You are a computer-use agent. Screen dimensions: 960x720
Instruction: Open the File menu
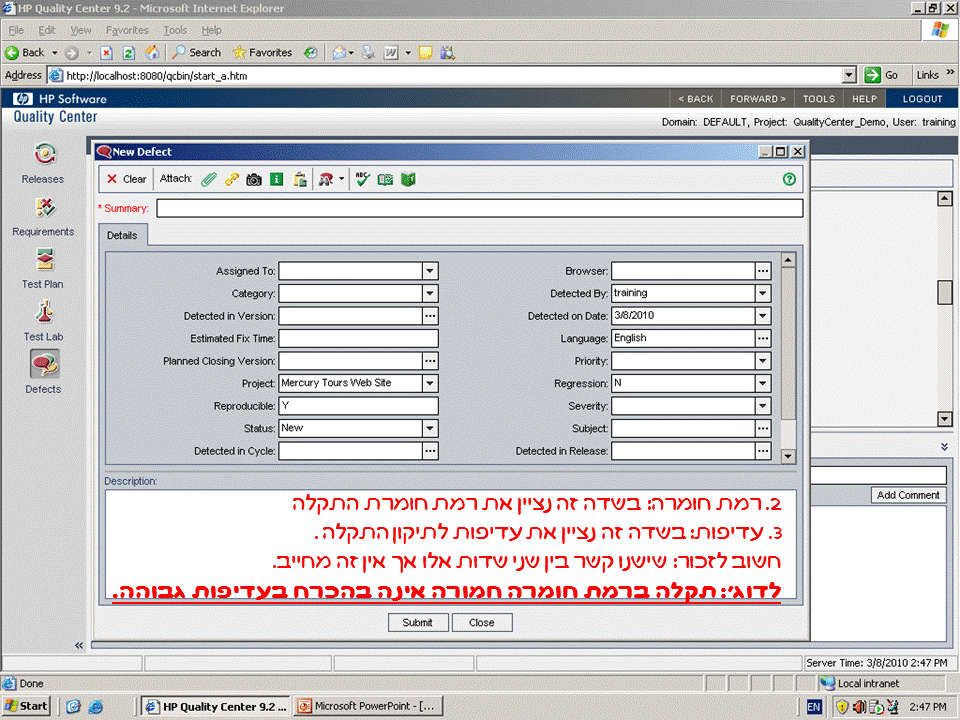[16, 30]
